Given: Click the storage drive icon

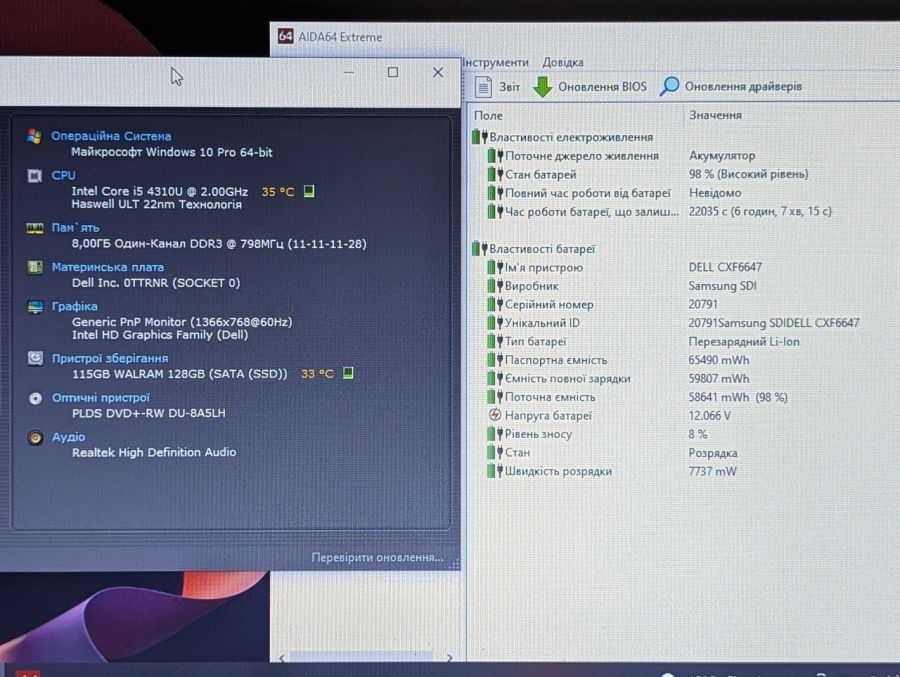Looking at the screenshot, I should (35, 358).
